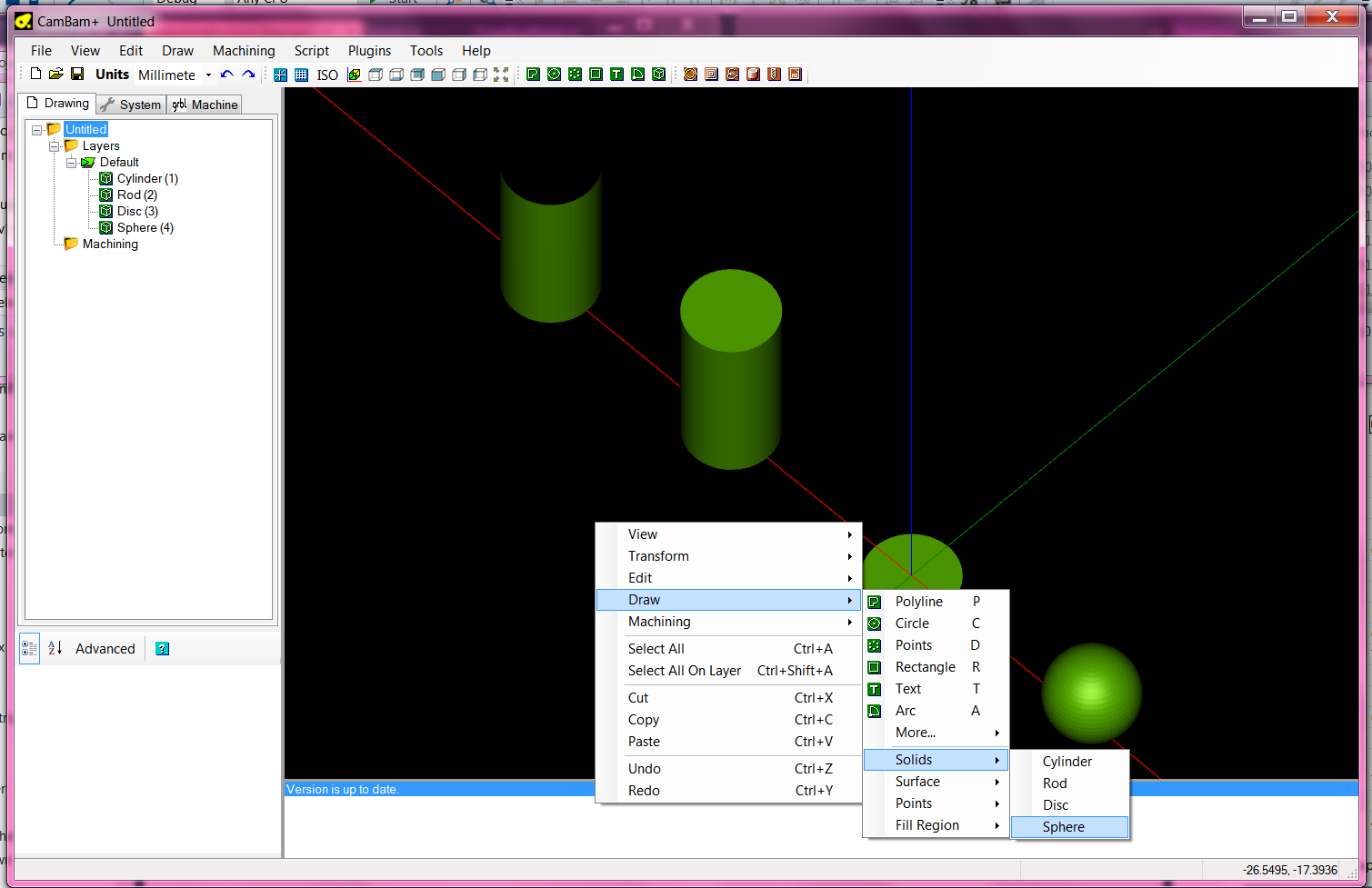The image size is (1372, 888).
Task: Select the Polyline draw tool in toolbar
Action: click(534, 75)
